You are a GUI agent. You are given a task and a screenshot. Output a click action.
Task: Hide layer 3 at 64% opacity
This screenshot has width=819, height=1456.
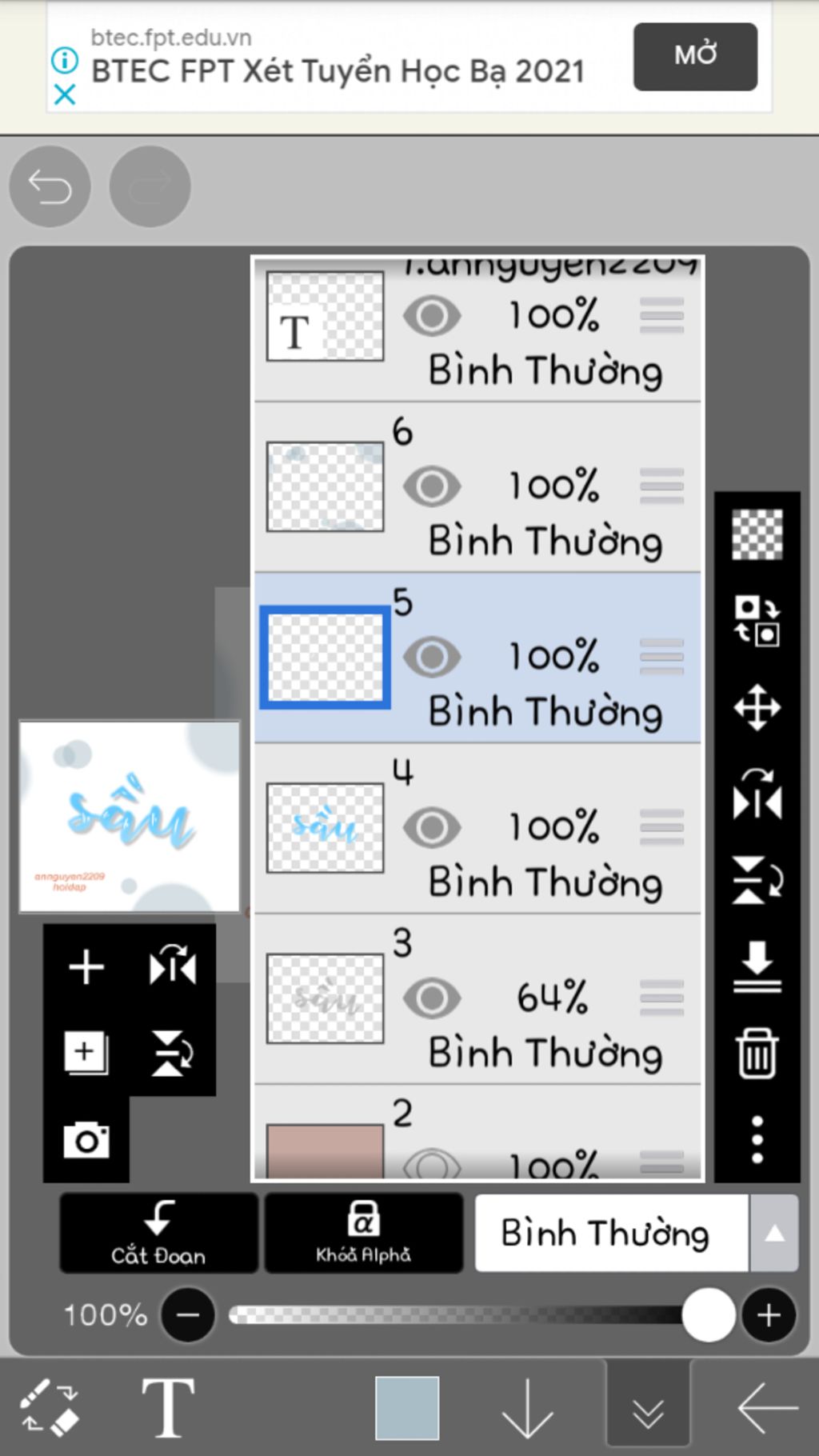click(x=432, y=998)
